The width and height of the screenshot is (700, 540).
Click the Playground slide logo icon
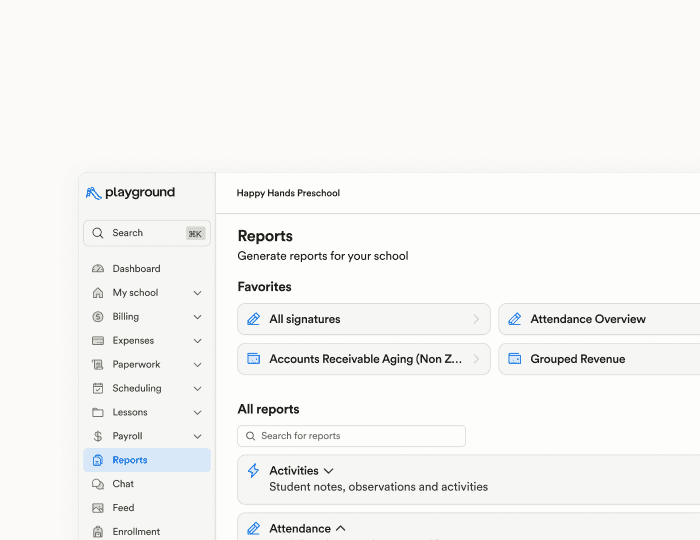tap(93, 193)
